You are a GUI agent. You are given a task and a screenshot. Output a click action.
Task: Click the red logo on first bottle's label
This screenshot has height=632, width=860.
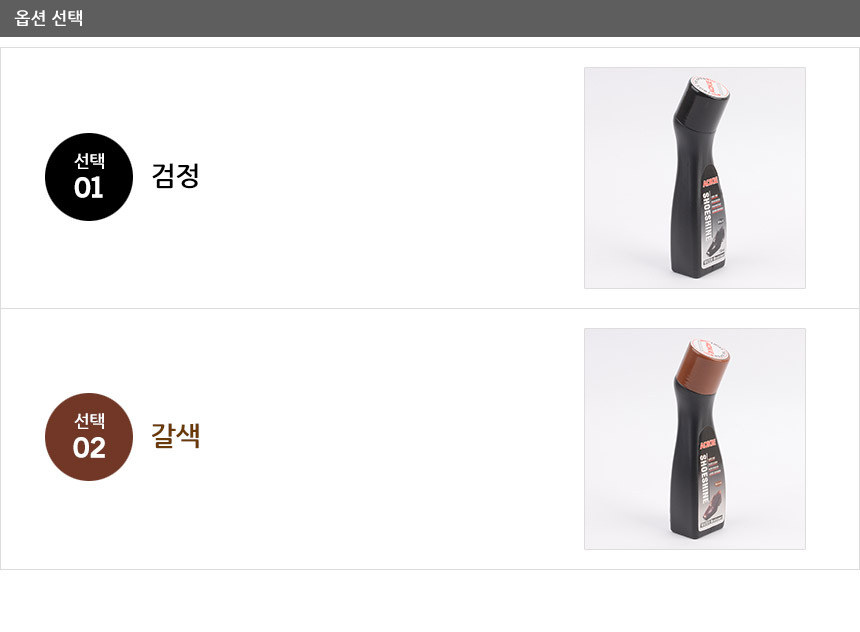point(710,183)
